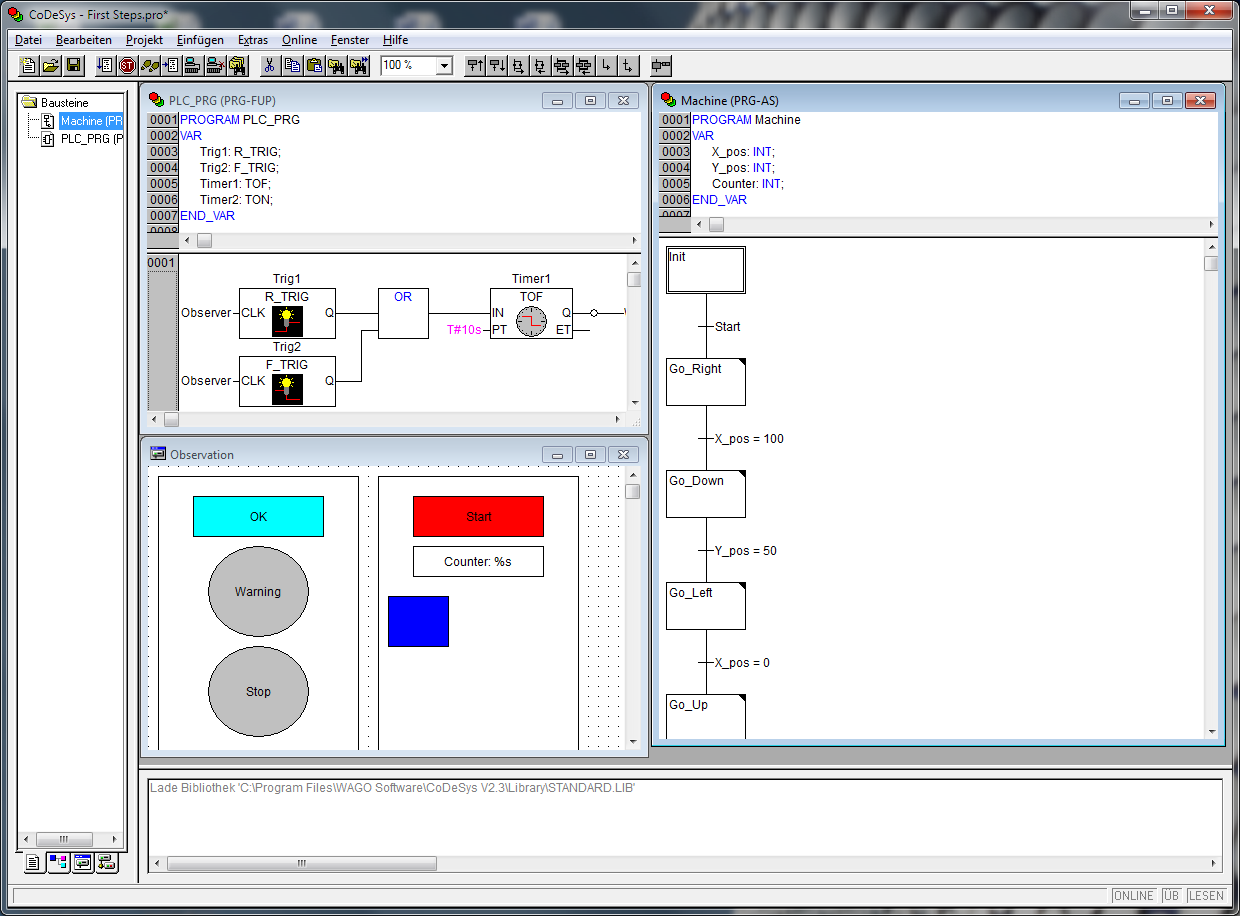This screenshot has height=916, width=1240.
Task: Paste from clipboard using the toolbar icon
Action: [x=313, y=66]
